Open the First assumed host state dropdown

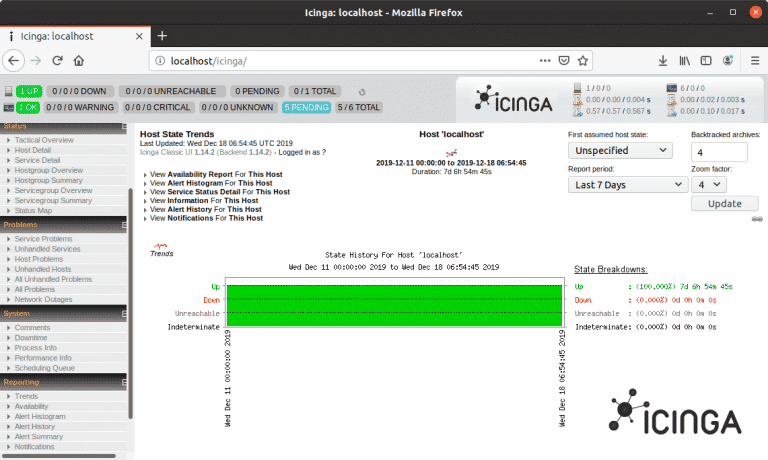[620, 150]
